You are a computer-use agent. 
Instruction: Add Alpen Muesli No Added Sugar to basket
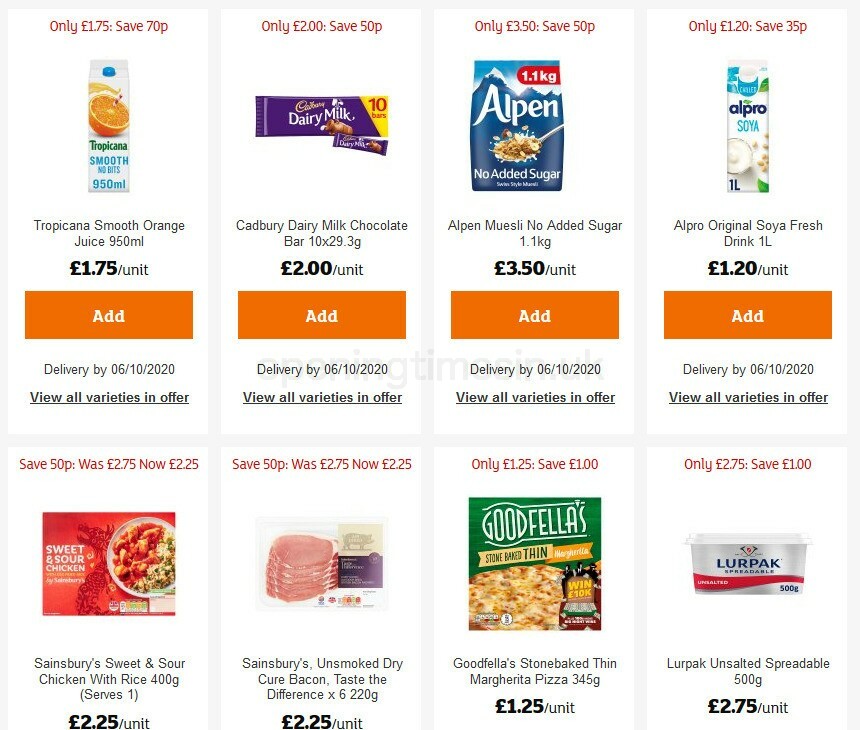click(x=534, y=315)
